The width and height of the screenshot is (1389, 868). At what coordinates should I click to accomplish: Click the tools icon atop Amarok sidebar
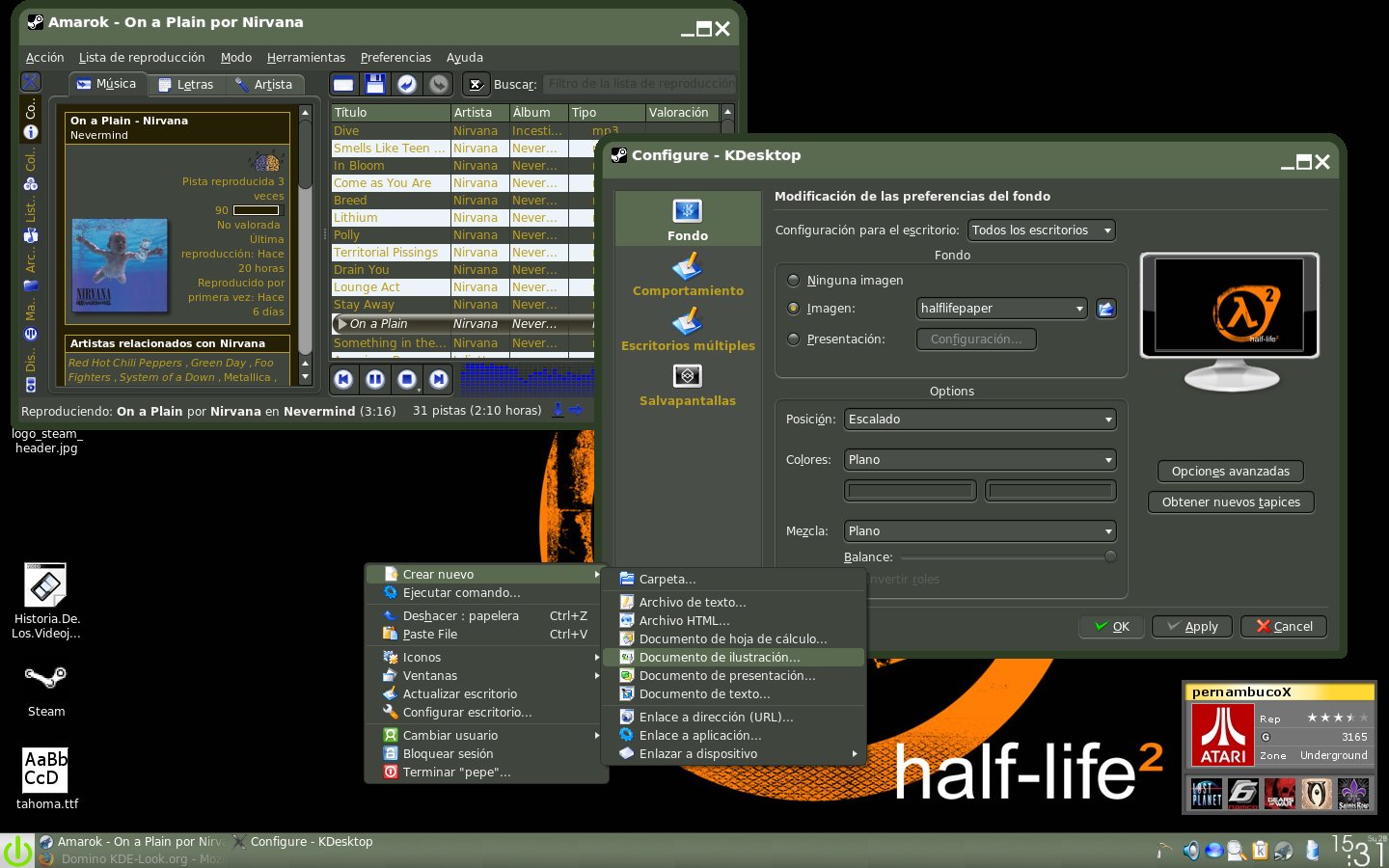point(31,82)
